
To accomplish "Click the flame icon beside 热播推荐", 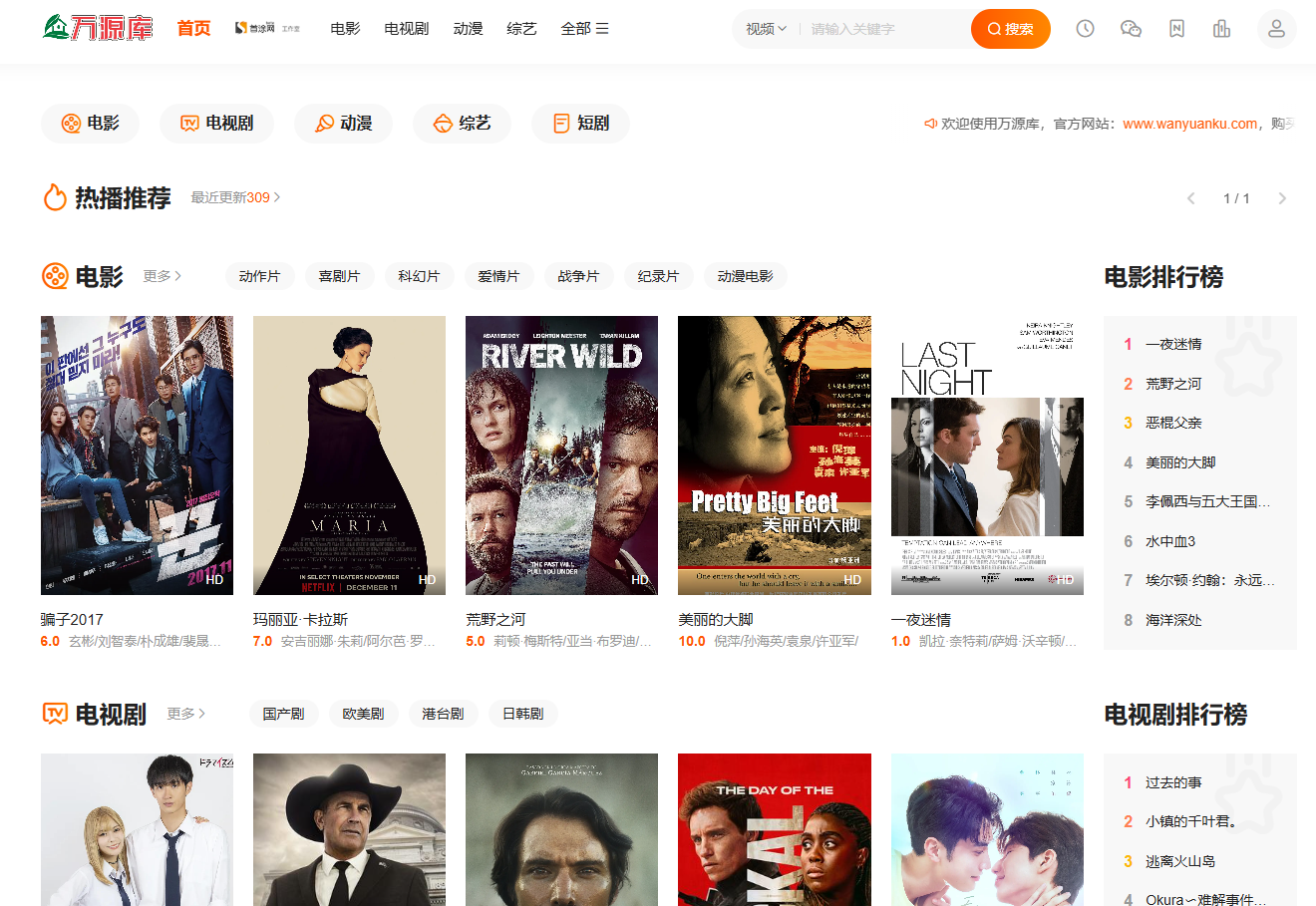I will coord(54,197).
